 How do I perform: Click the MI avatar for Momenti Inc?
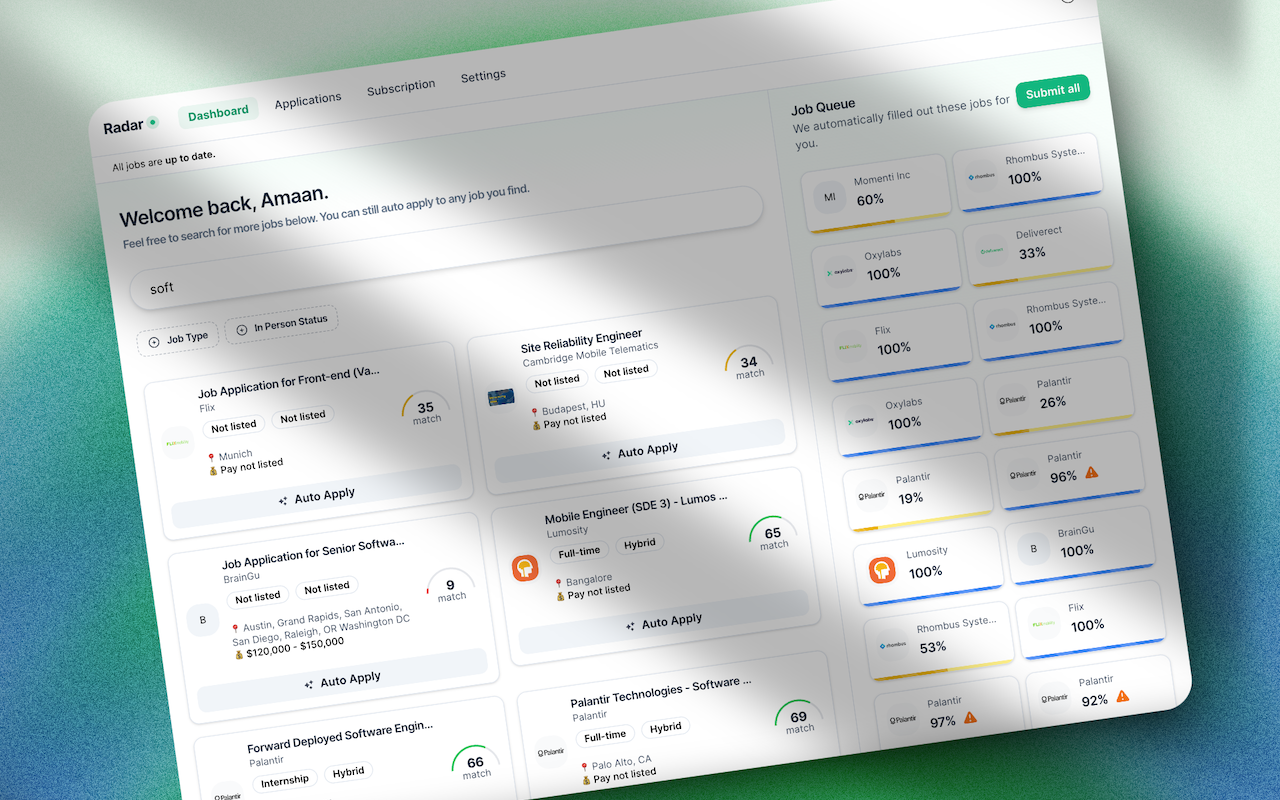coord(830,197)
